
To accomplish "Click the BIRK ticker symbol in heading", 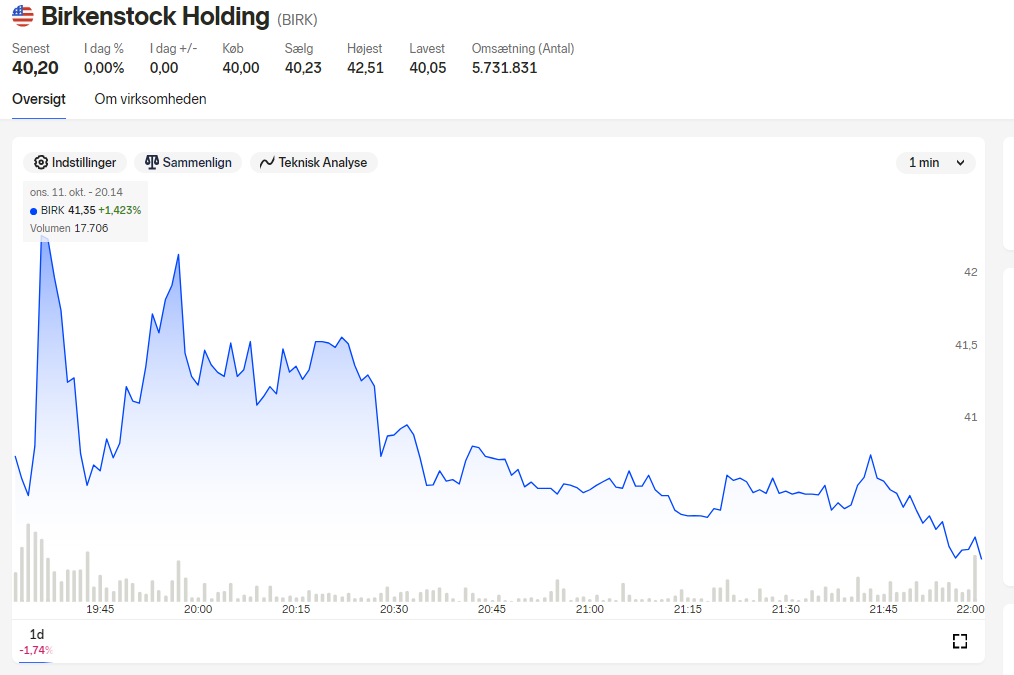I will pos(297,20).
